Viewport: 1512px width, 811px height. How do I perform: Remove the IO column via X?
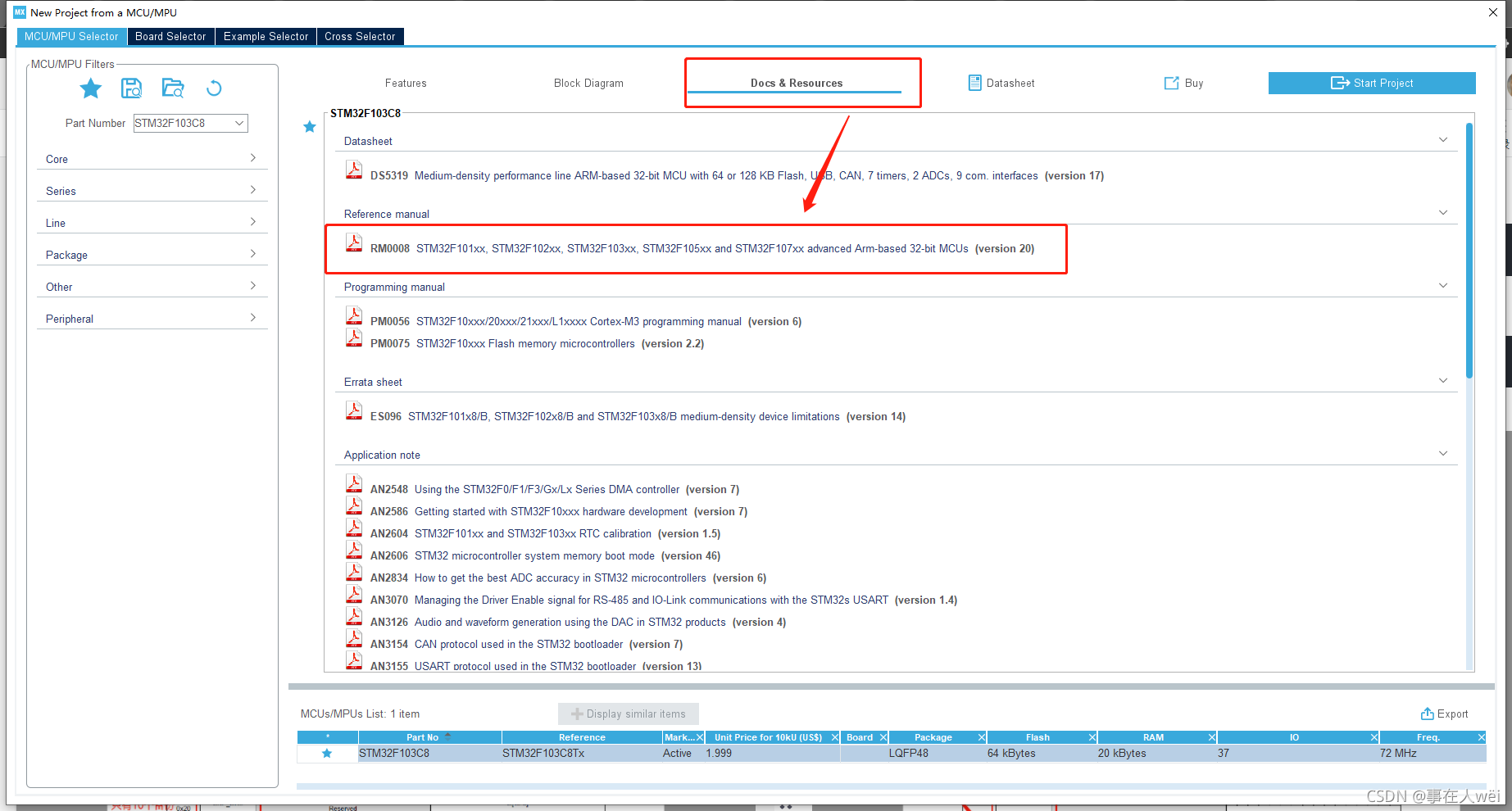click(x=1374, y=737)
